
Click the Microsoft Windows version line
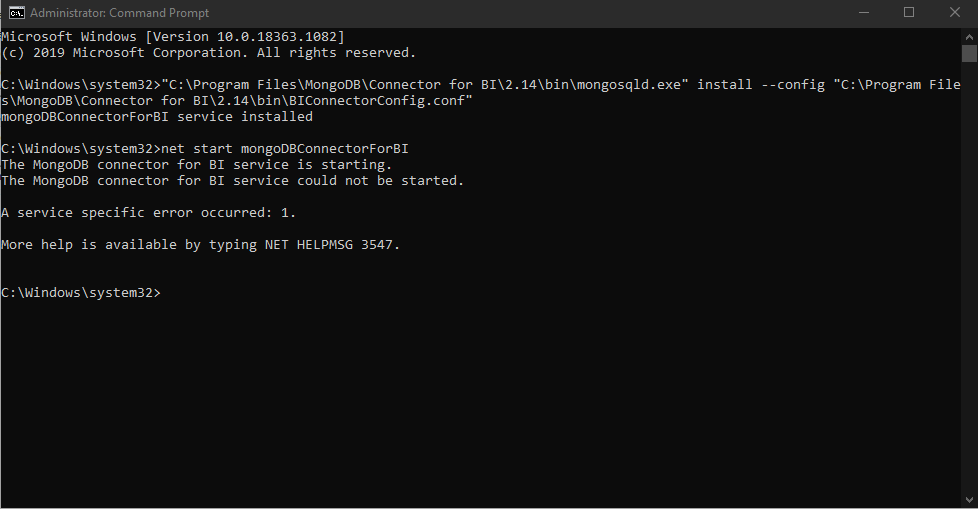(x=172, y=36)
